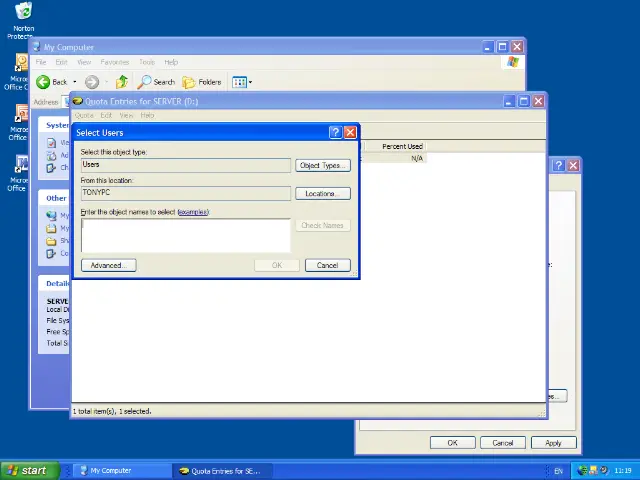Click the Select Users help question-mark icon

[x=335, y=132]
